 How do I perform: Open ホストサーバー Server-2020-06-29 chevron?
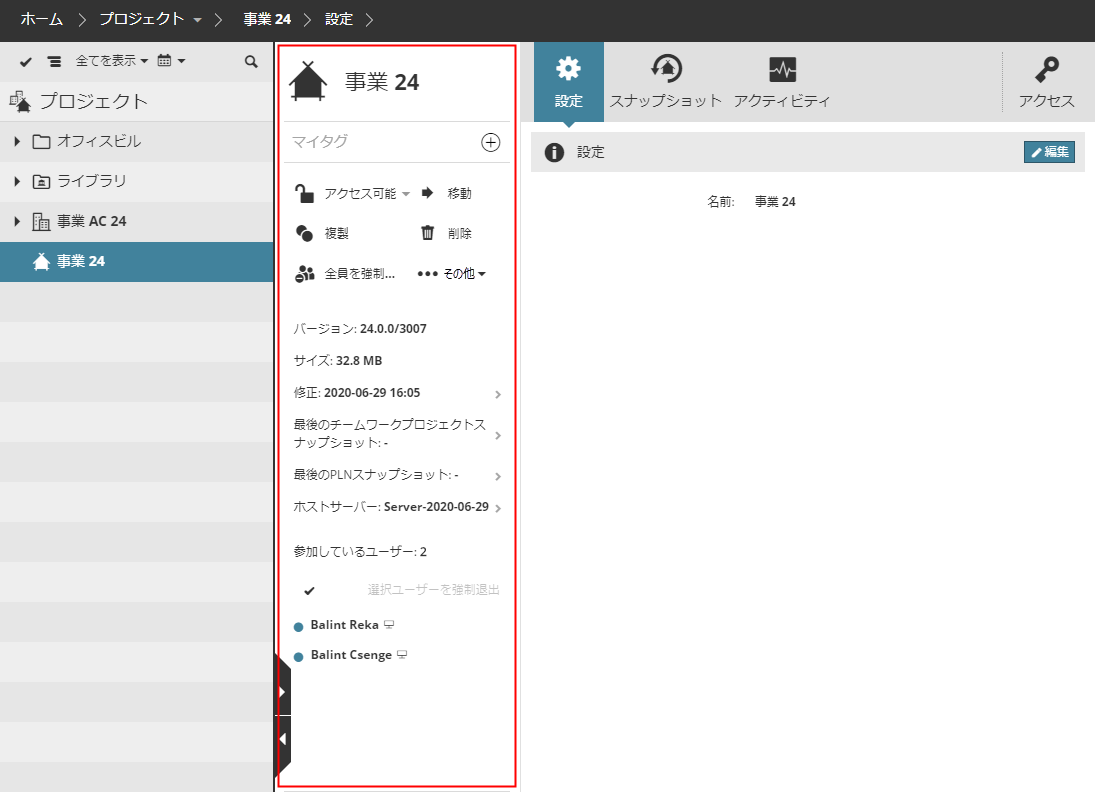(498, 508)
